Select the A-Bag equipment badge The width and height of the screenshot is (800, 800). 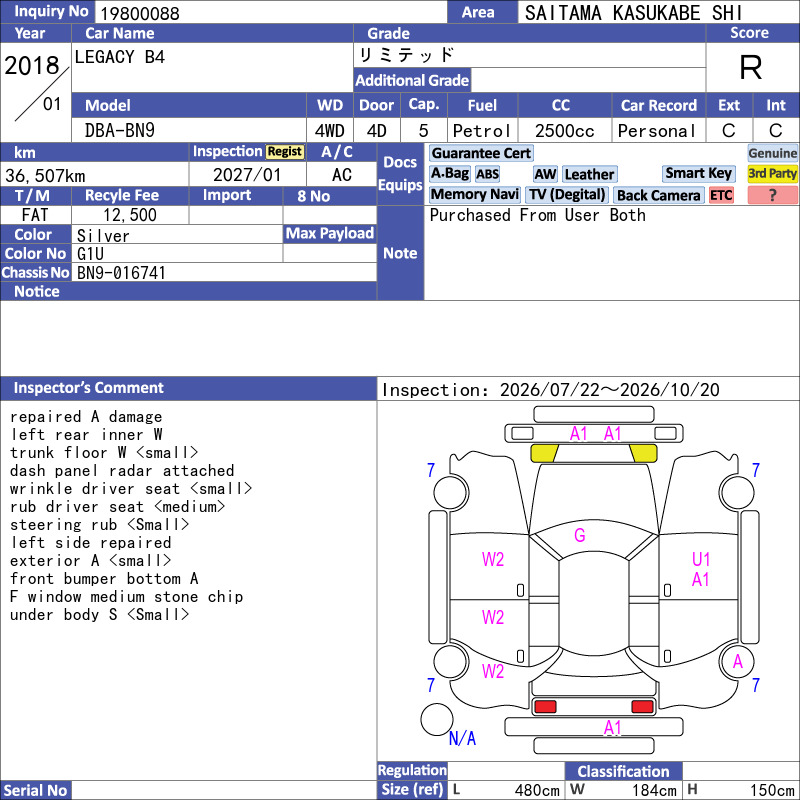pos(449,174)
